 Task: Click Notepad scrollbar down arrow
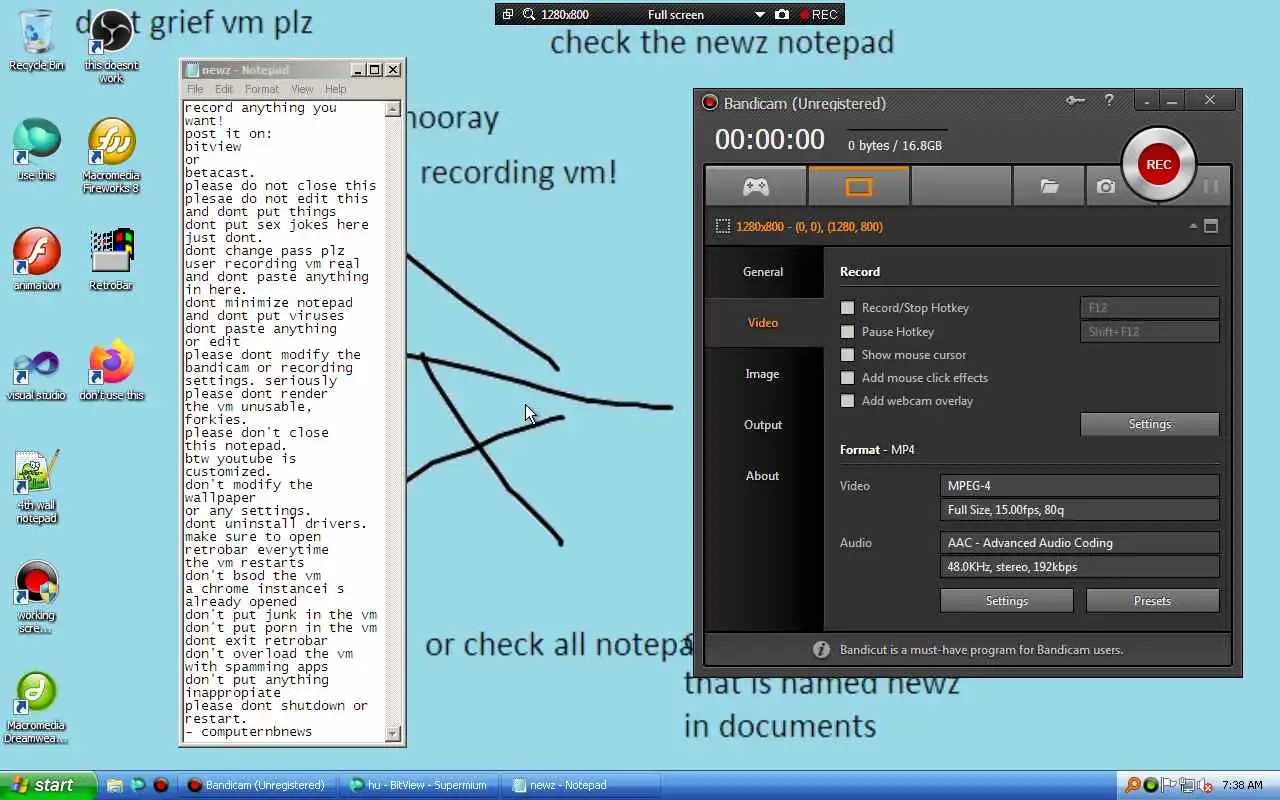click(x=393, y=734)
